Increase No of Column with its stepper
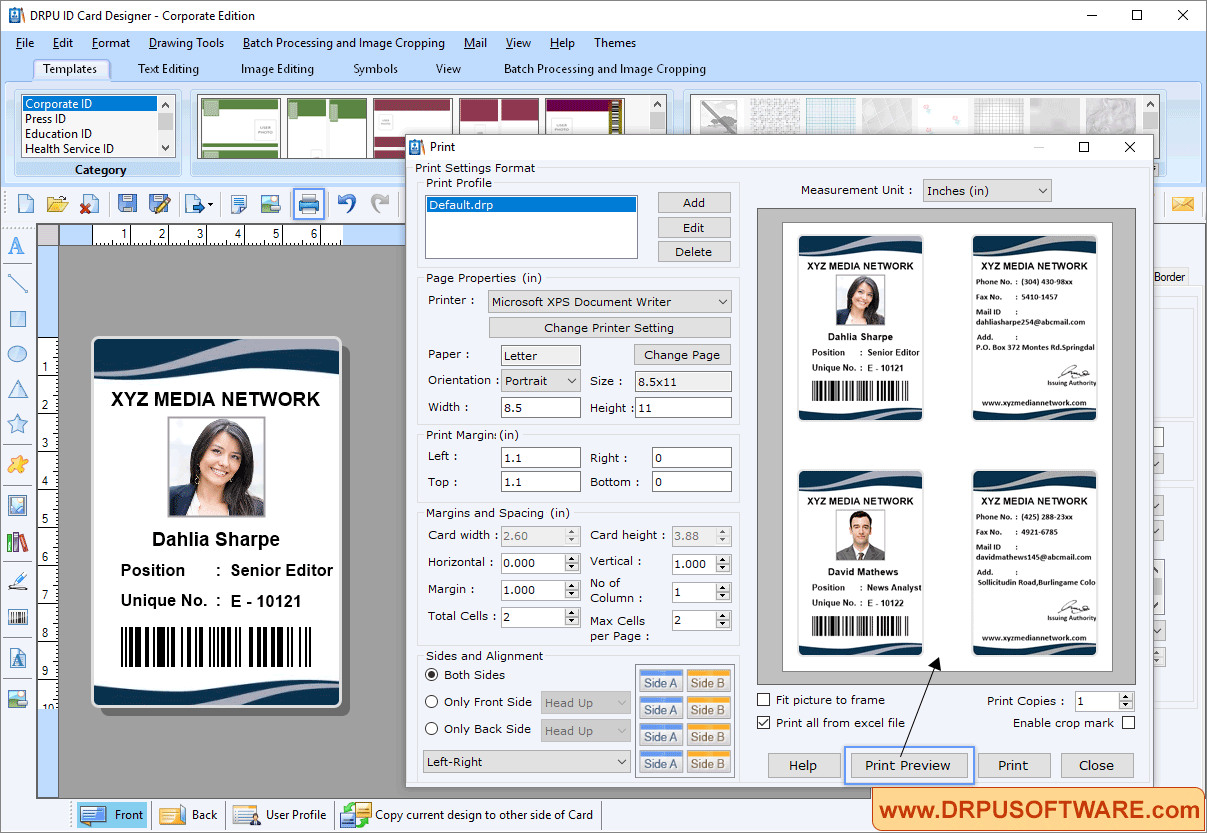This screenshot has width=1207, height=833. coord(722,586)
